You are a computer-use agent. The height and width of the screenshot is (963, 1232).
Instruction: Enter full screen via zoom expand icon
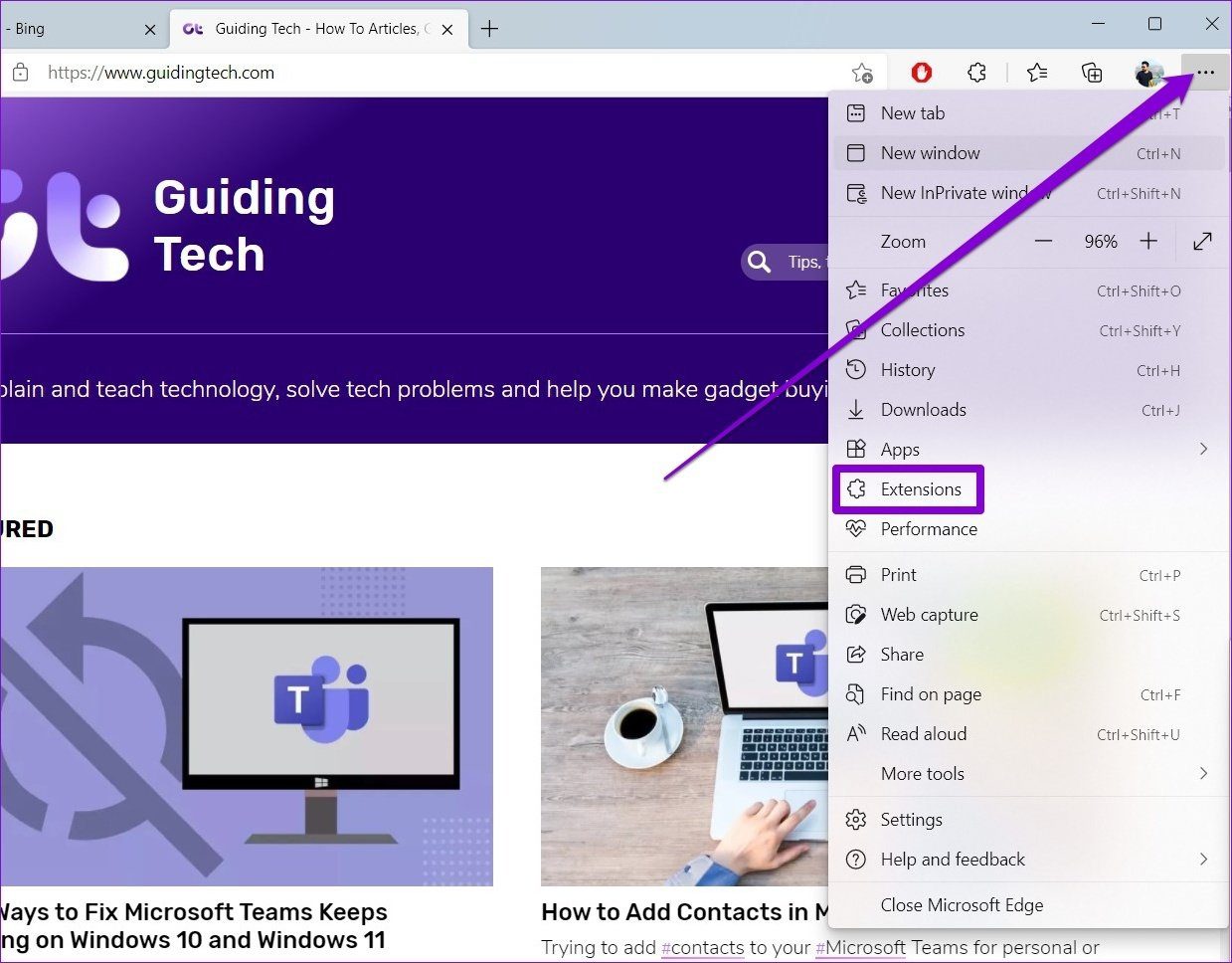1202,242
